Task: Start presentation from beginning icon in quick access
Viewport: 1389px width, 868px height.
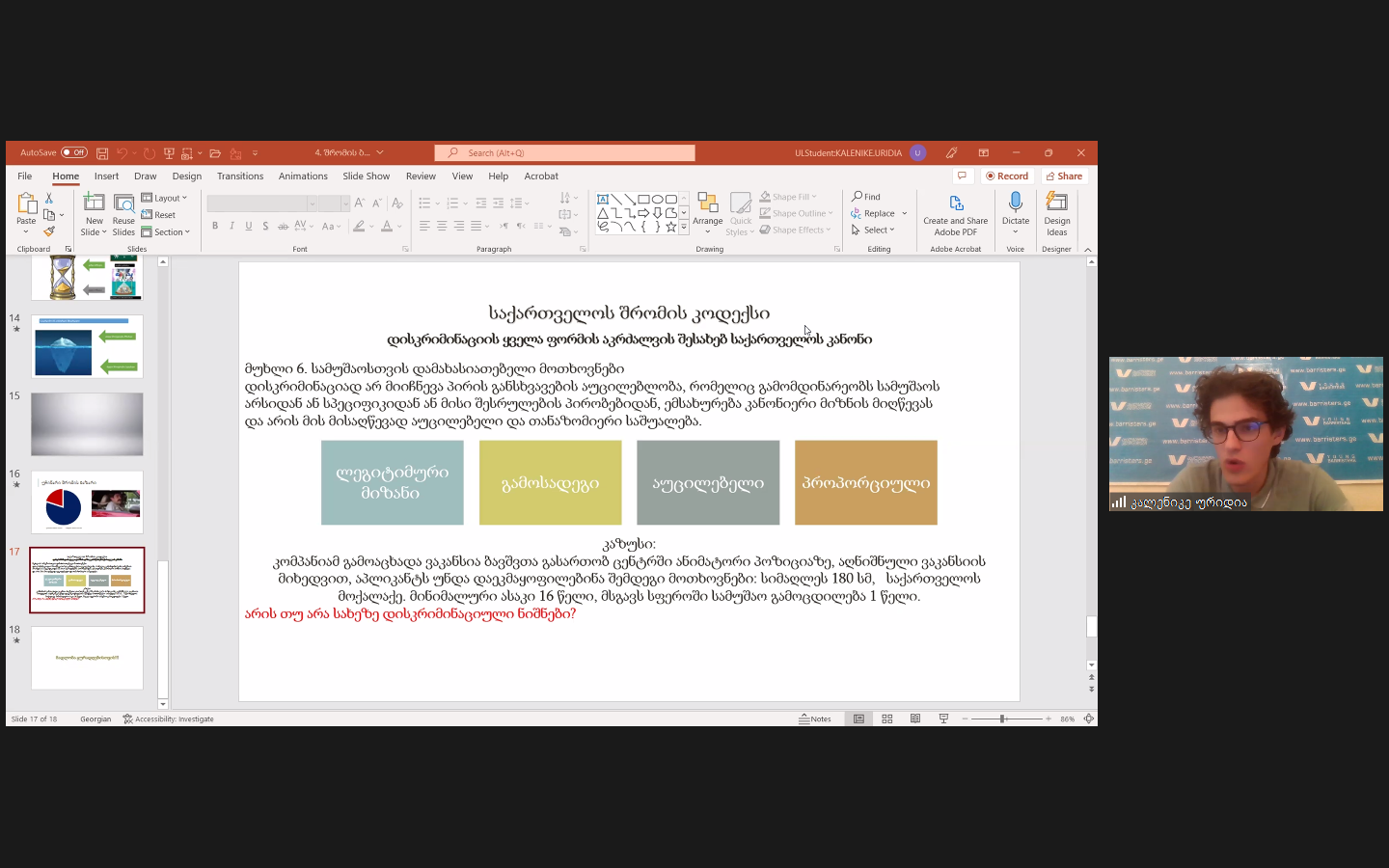Action: [x=170, y=153]
